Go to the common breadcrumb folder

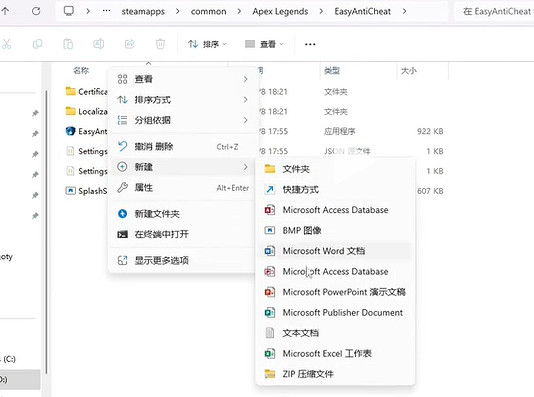tap(208, 12)
